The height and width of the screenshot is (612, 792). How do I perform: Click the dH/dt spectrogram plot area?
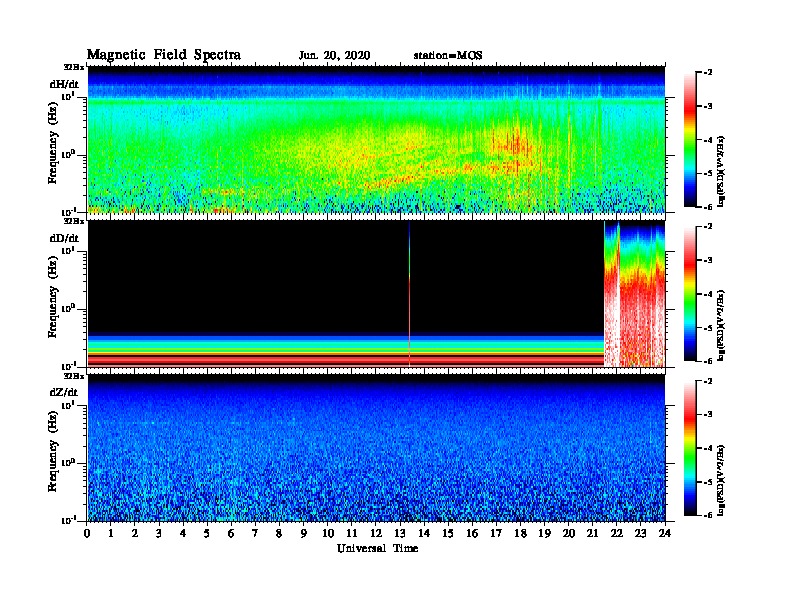click(x=376, y=139)
